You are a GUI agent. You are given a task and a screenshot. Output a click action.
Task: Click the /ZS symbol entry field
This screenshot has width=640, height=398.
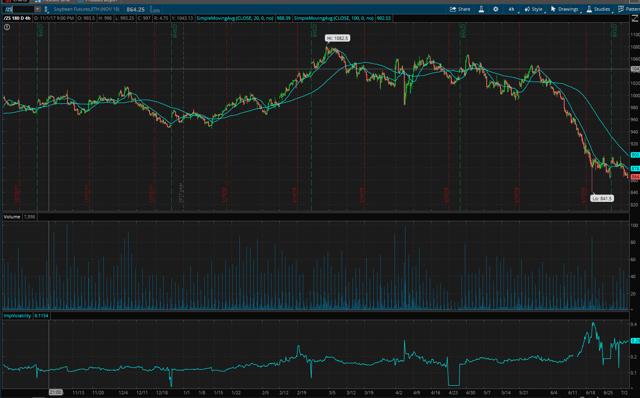click(x=19, y=9)
